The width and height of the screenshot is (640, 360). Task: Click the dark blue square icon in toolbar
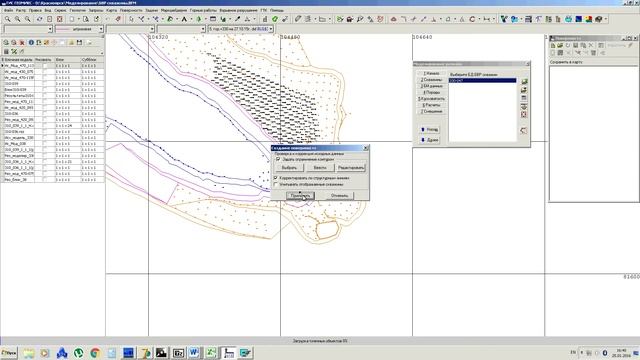tap(578, 19)
